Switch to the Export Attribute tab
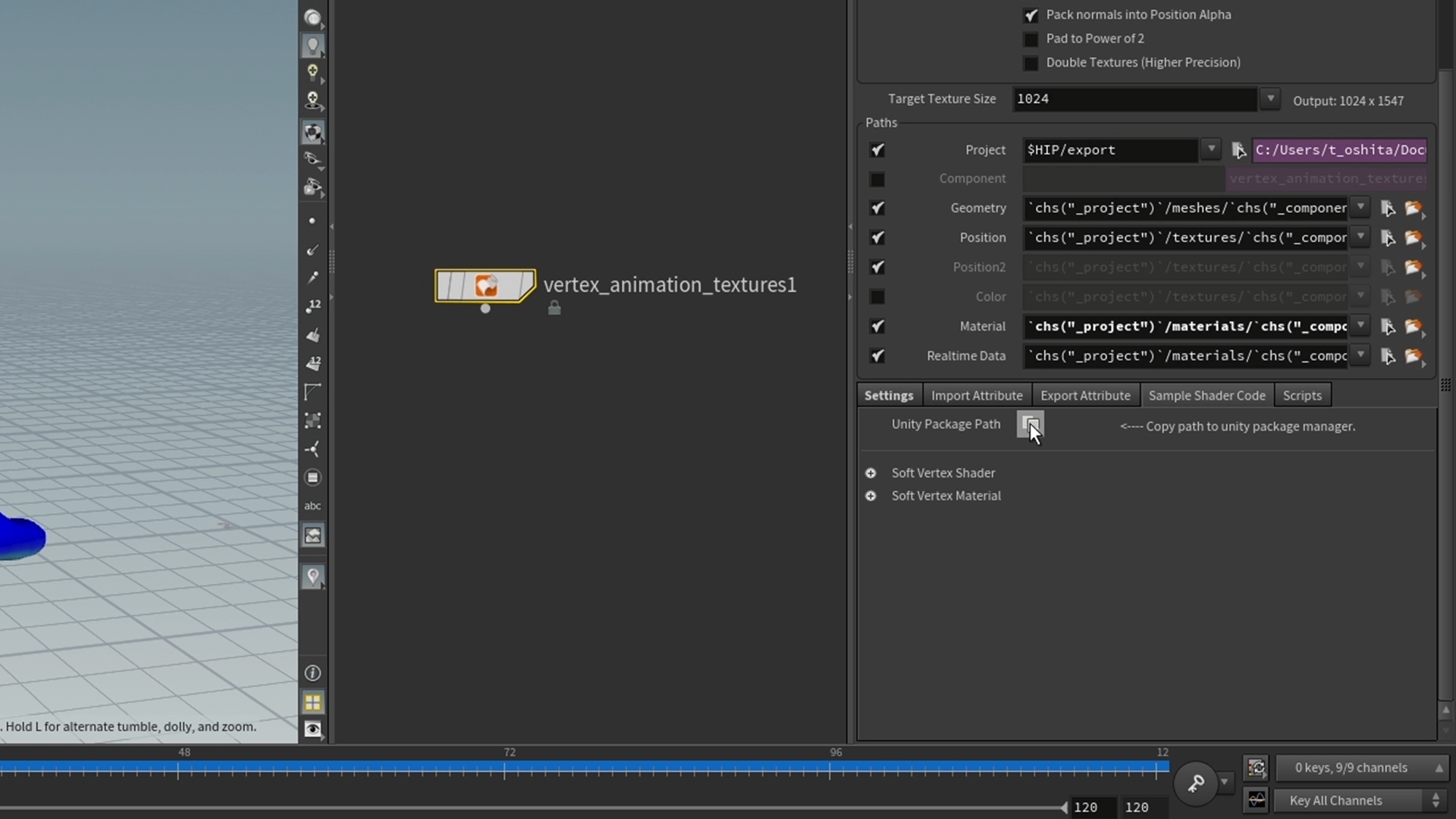The image size is (1456, 819). point(1084,395)
